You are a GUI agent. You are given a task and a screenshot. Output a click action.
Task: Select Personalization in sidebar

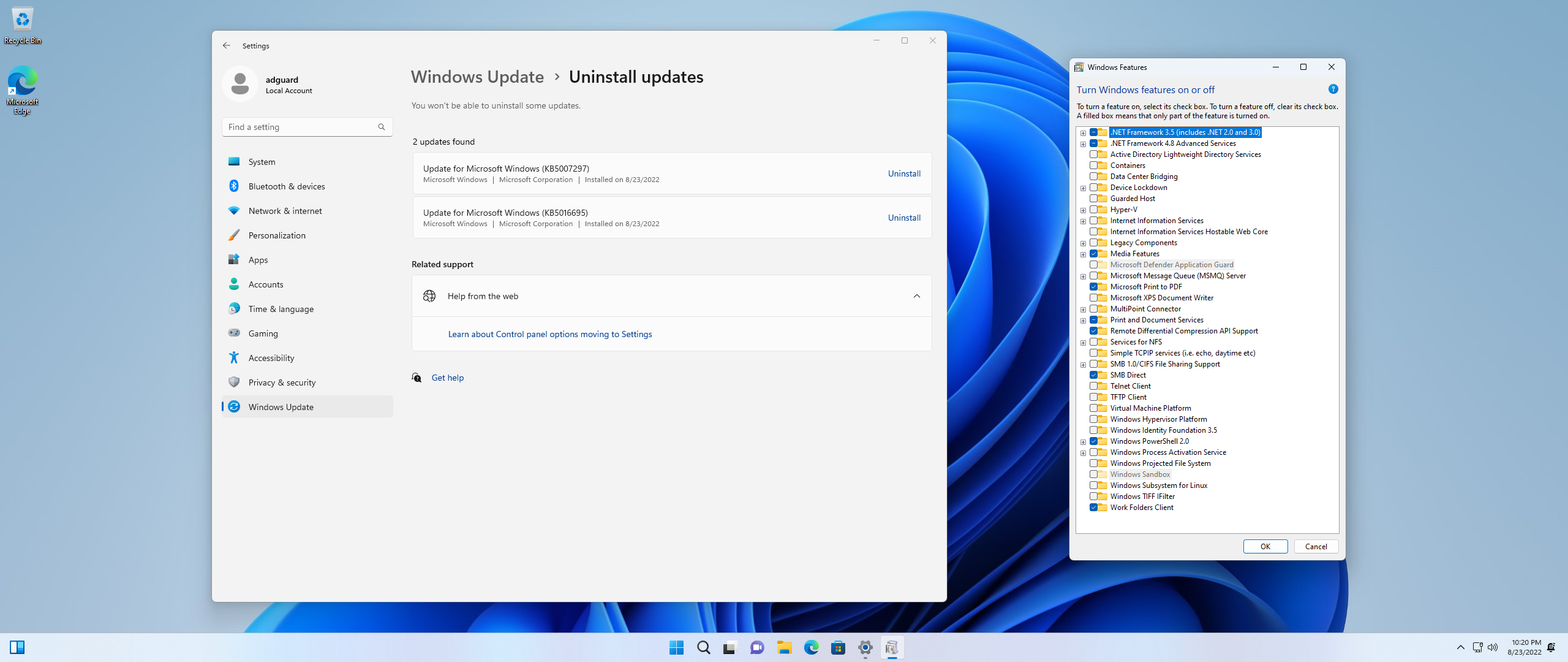click(x=307, y=235)
